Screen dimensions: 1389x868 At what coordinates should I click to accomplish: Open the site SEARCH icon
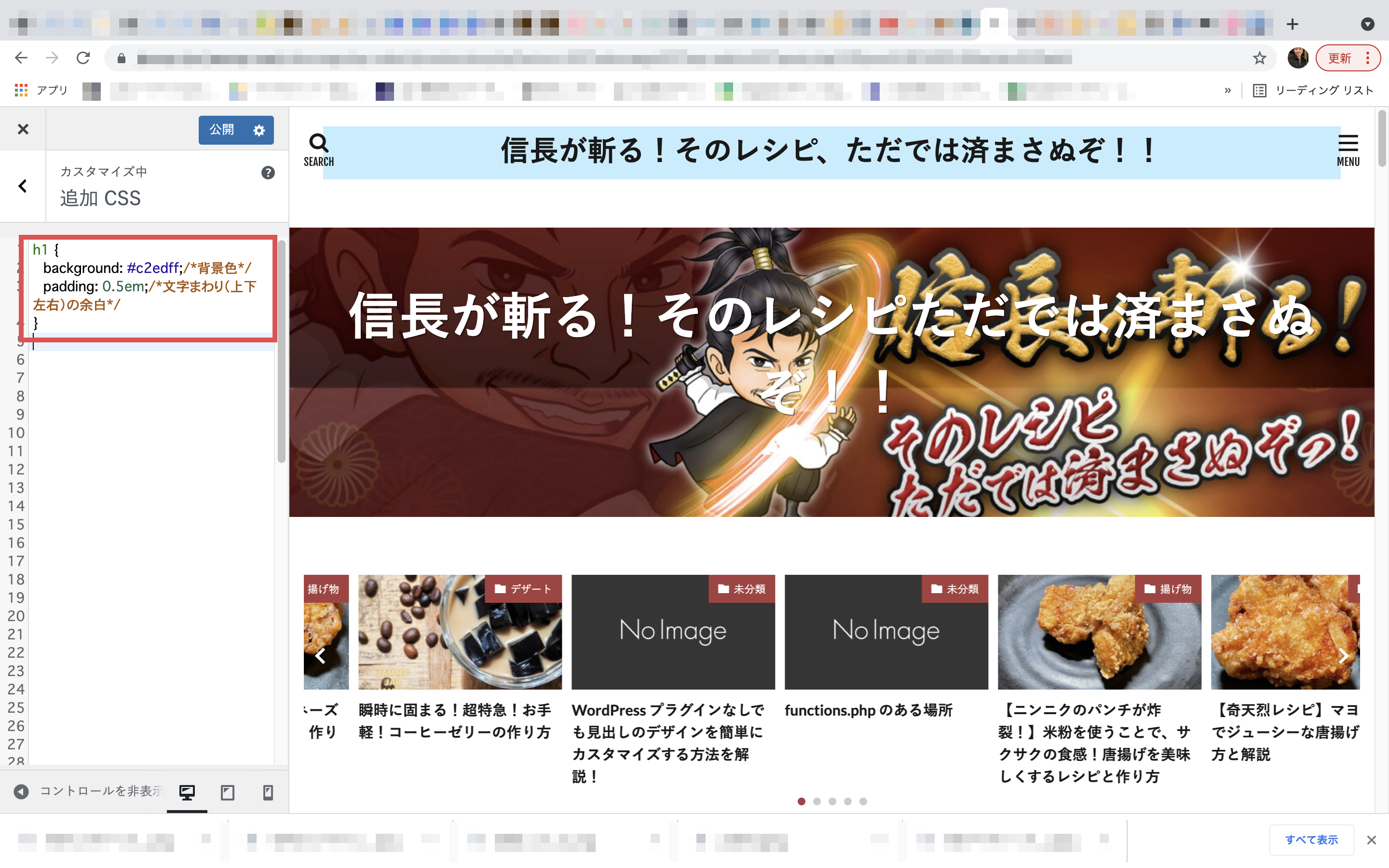coord(318,150)
